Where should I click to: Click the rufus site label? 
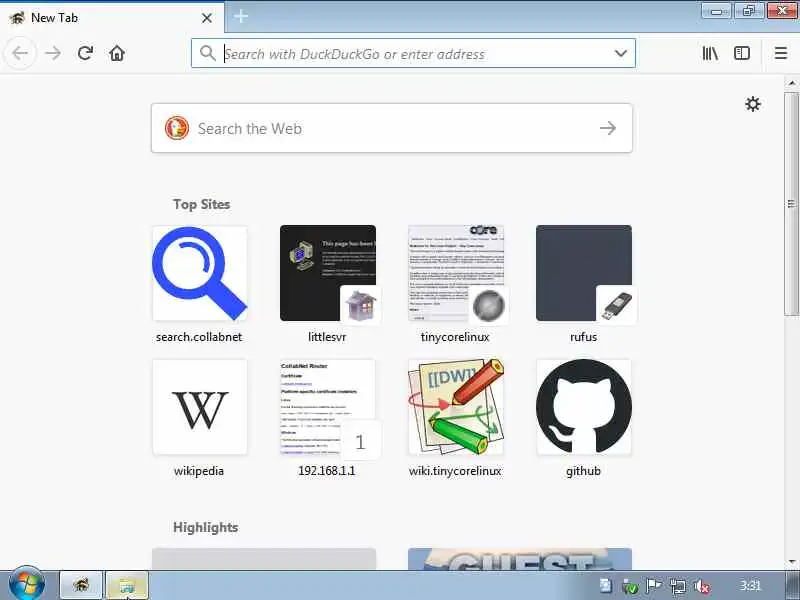pyautogui.click(x=583, y=337)
